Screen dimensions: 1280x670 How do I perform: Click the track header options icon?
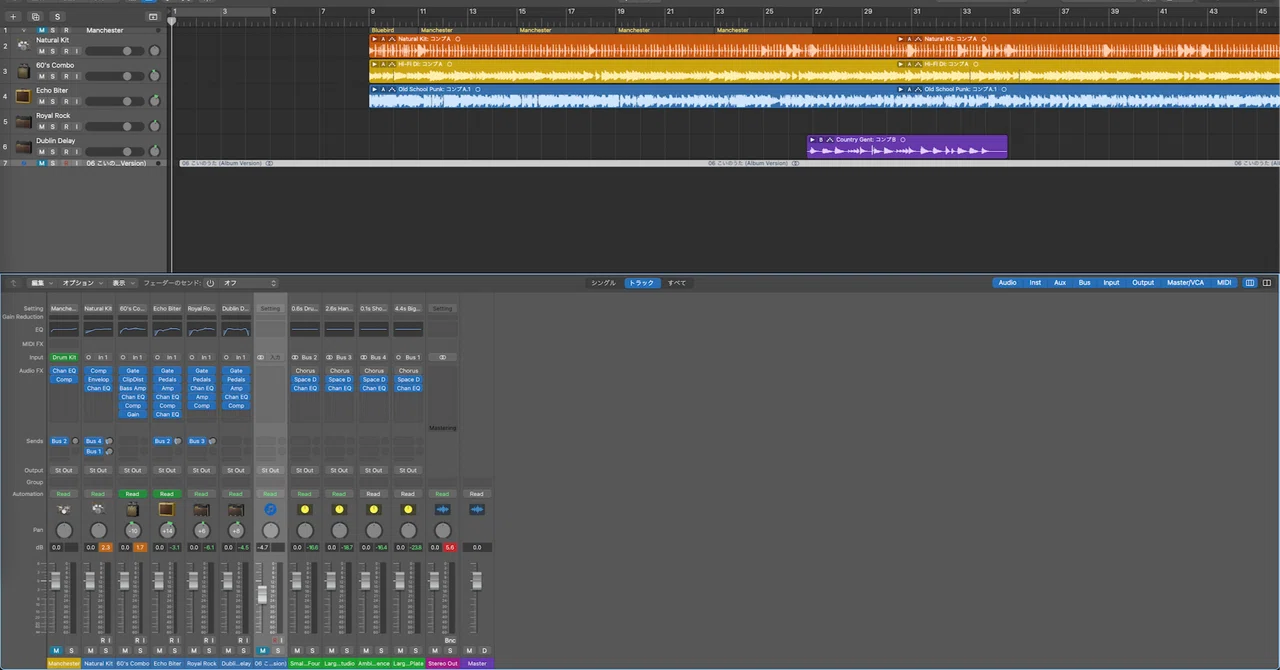pyautogui.click(x=153, y=17)
